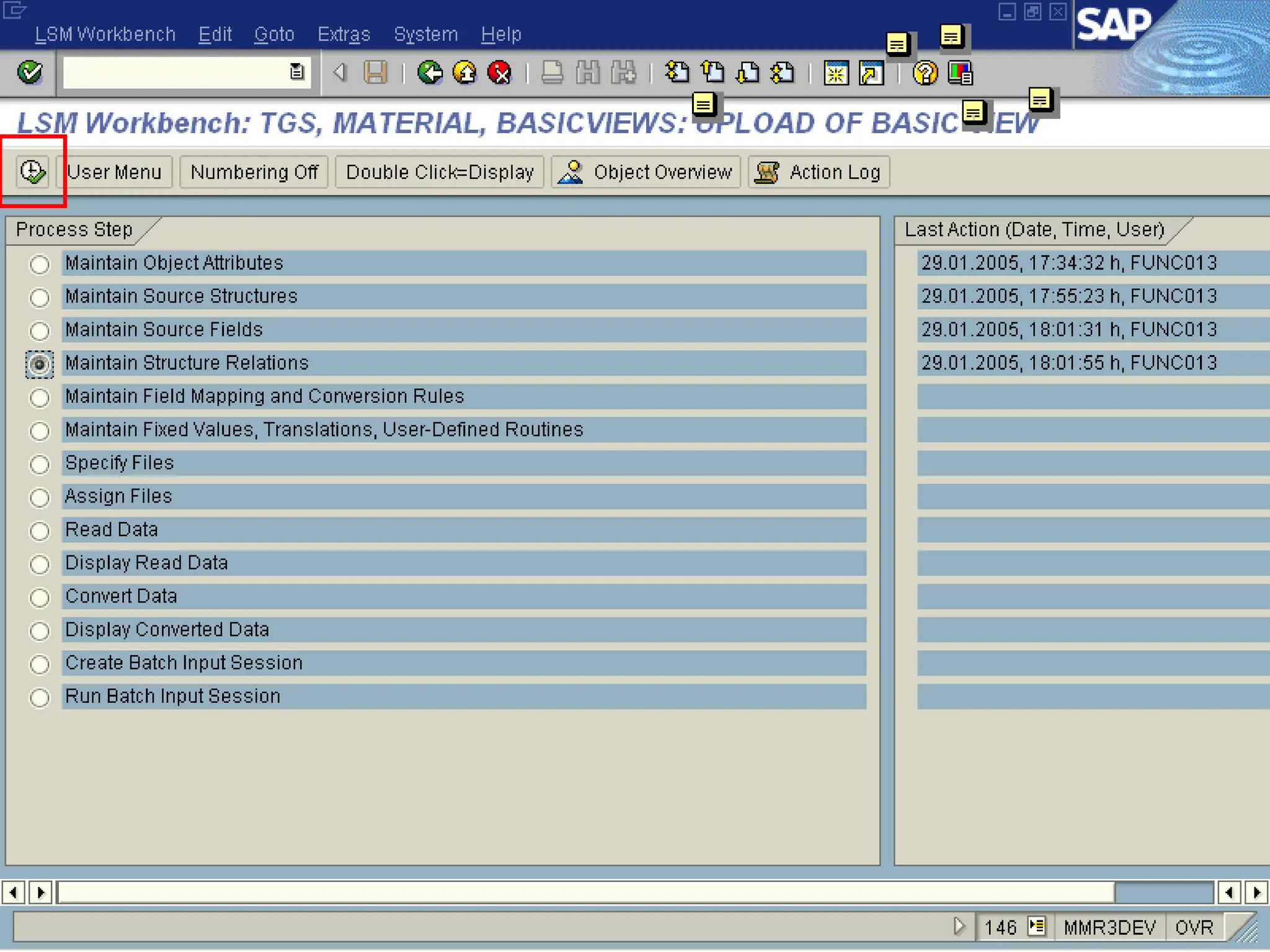The width and height of the screenshot is (1270, 952).
Task: Click the Save floppy disk icon
Action: coord(375,73)
